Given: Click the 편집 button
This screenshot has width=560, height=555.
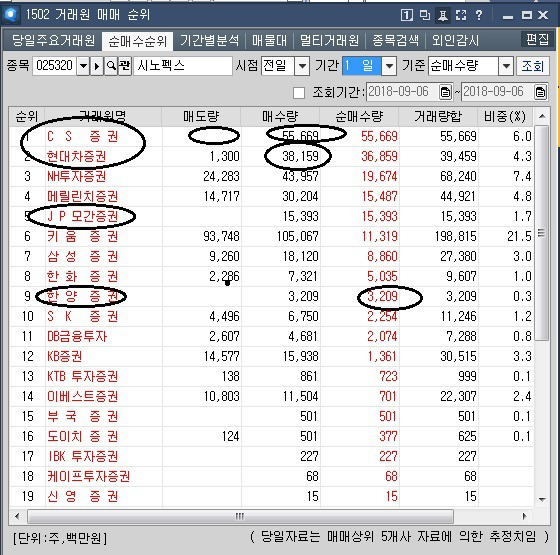Looking at the screenshot, I should tap(537, 39).
